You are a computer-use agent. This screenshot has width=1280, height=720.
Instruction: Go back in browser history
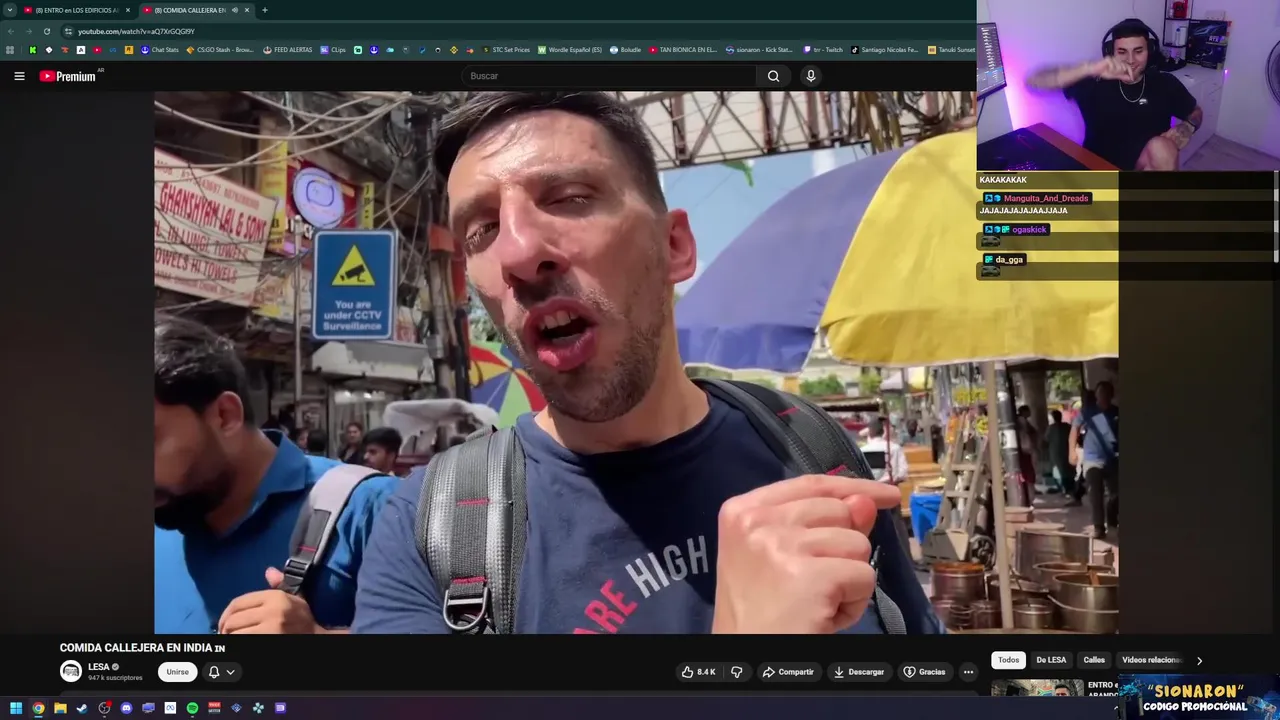click(10, 31)
